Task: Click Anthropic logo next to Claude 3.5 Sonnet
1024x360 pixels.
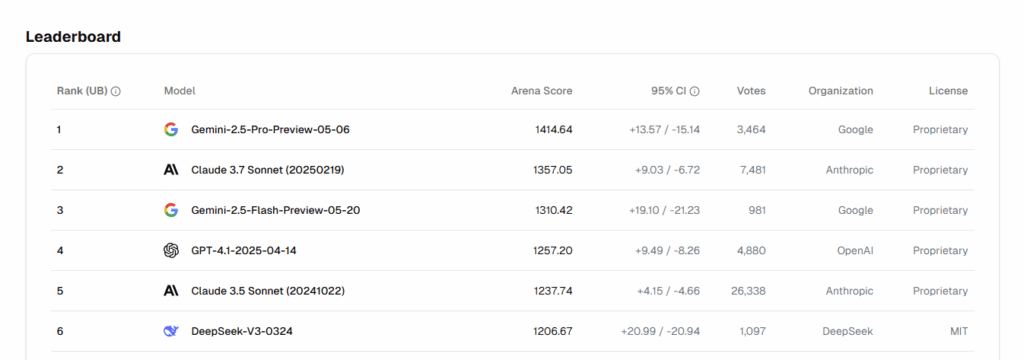Action: (x=171, y=291)
